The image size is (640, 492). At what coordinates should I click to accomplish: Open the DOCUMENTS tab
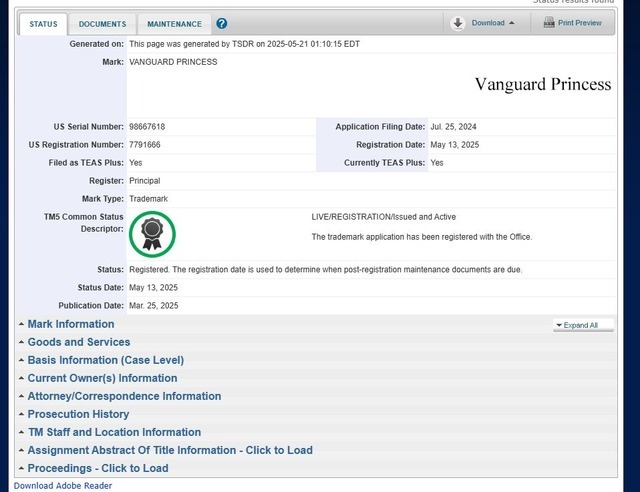(x=102, y=24)
